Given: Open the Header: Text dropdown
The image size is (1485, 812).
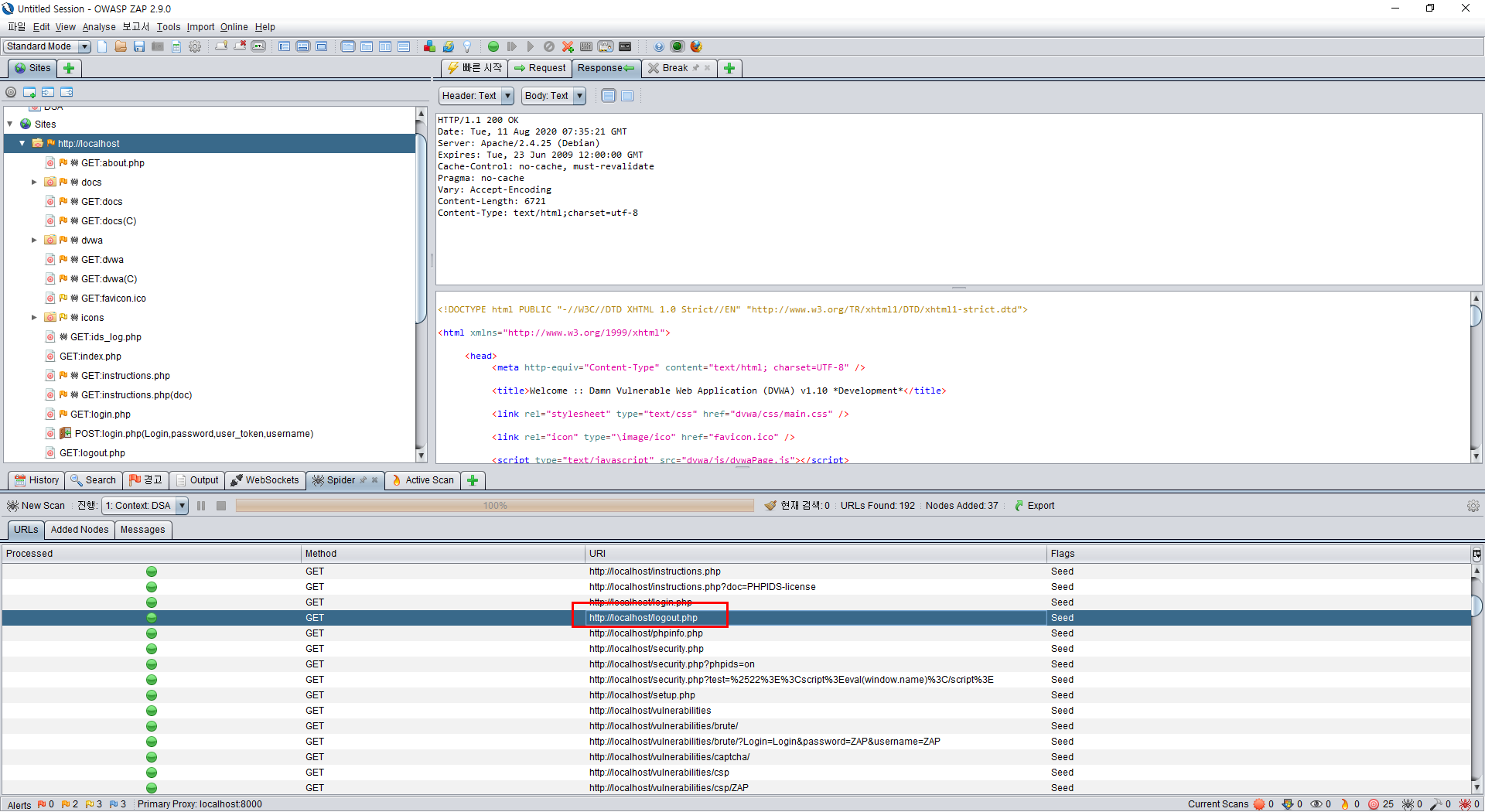Looking at the screenshot, I should [476, 96].
